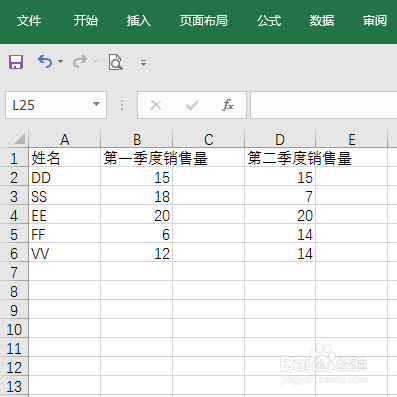
Task: Undo the last action
Action: (45, 62)
